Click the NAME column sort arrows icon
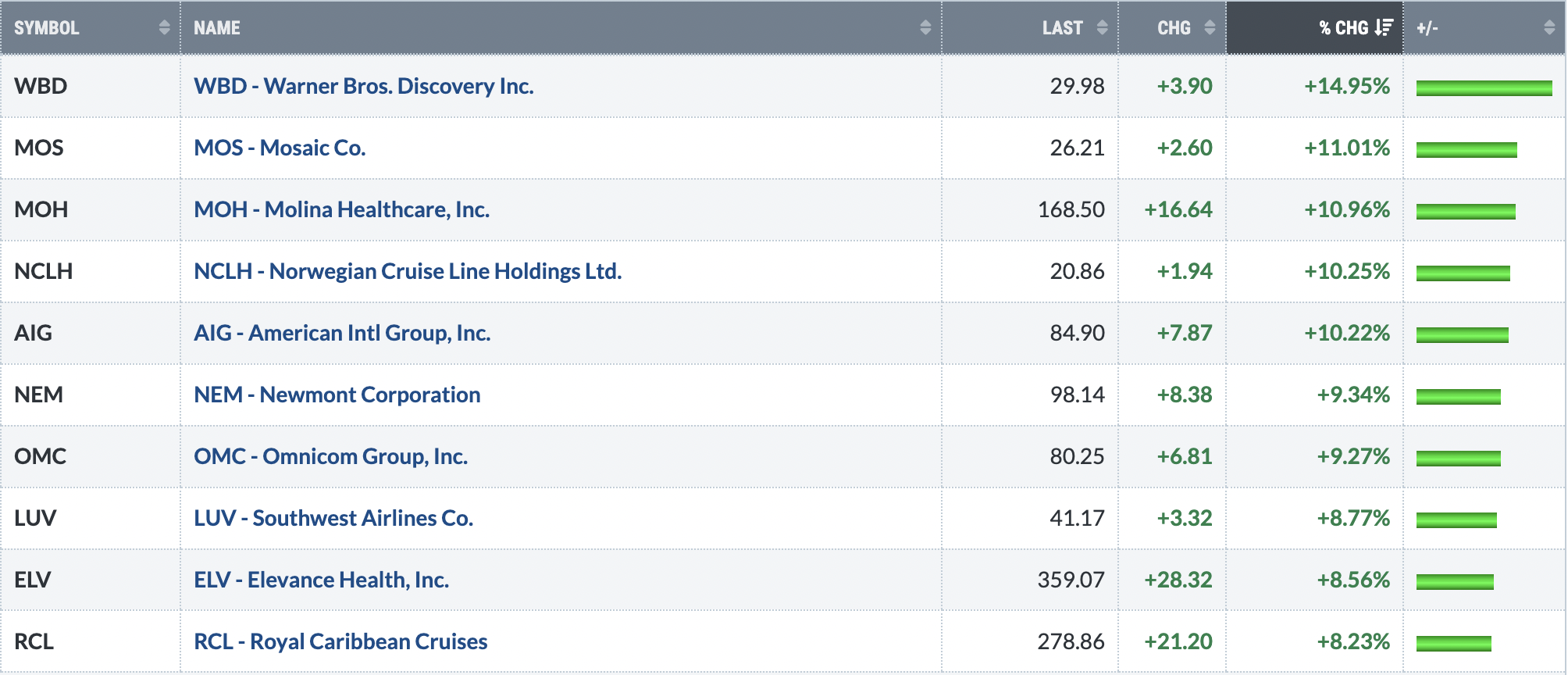The image size is (1568, 675). click(x=925, y=28)
